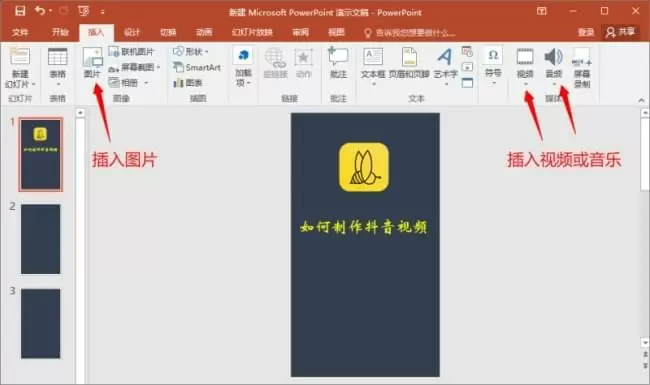Click the Tell Me search box
Image resolution: width=650 pixels, height=385 pixels.
click(410, 33)
